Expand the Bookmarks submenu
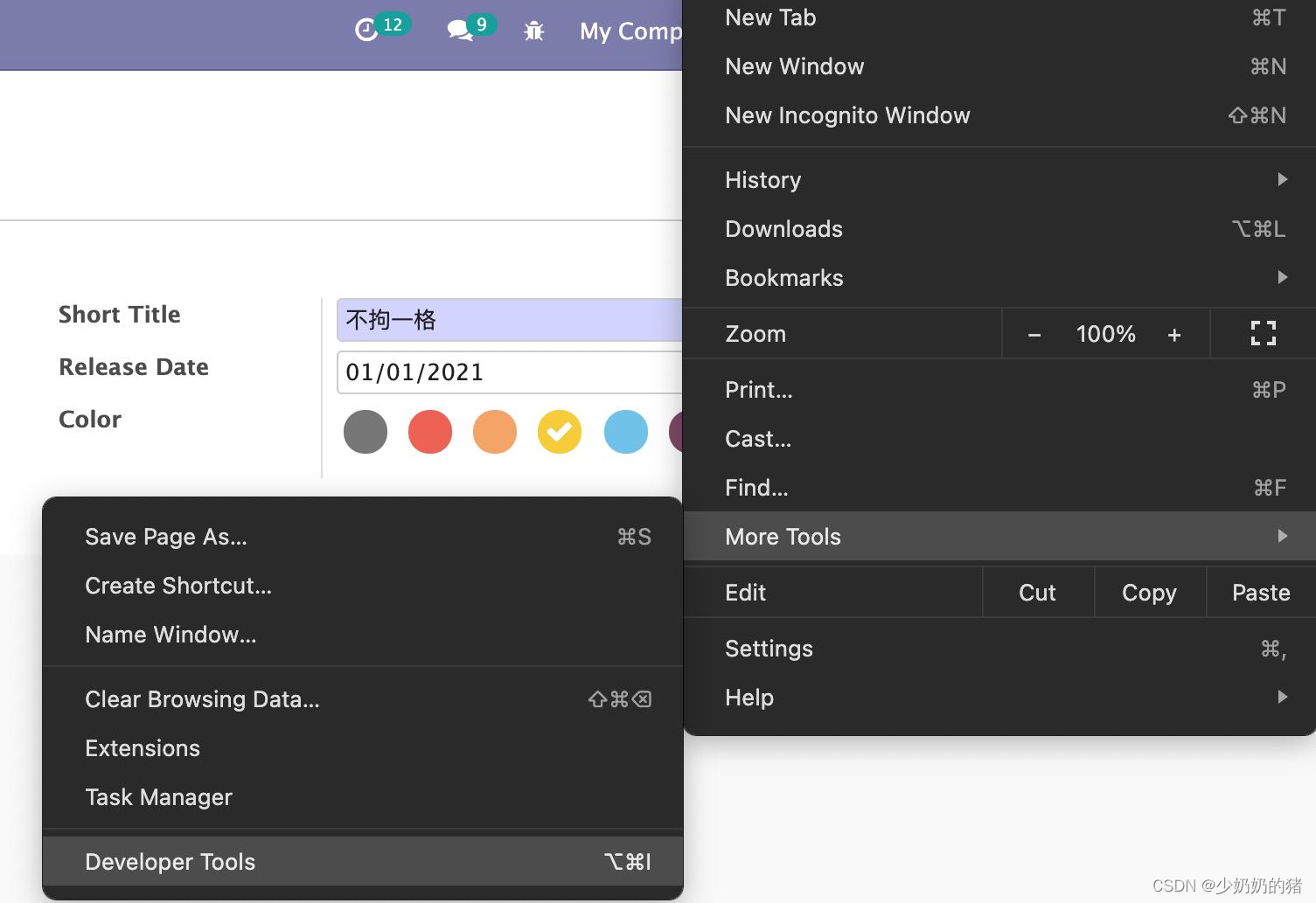 pos(1281,277)
